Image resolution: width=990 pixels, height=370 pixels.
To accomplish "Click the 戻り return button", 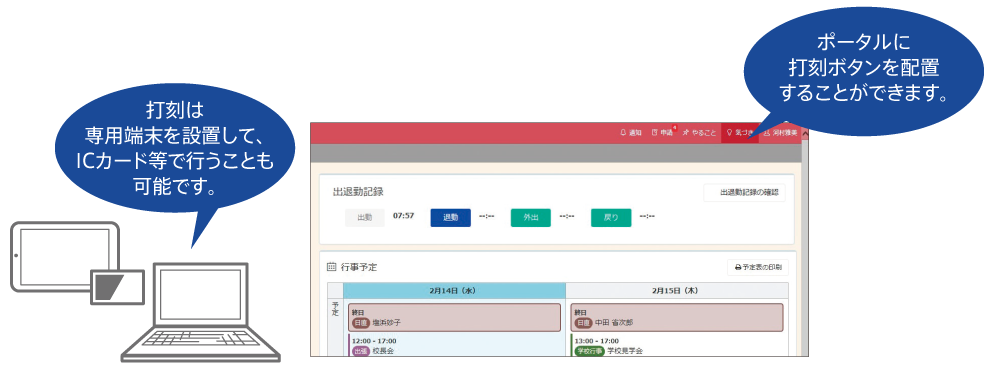I will (611, 217).
